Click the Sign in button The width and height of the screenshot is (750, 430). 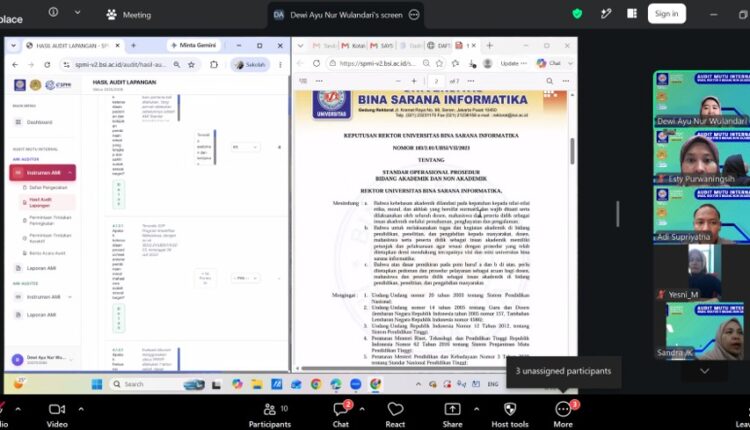(667, 14)
